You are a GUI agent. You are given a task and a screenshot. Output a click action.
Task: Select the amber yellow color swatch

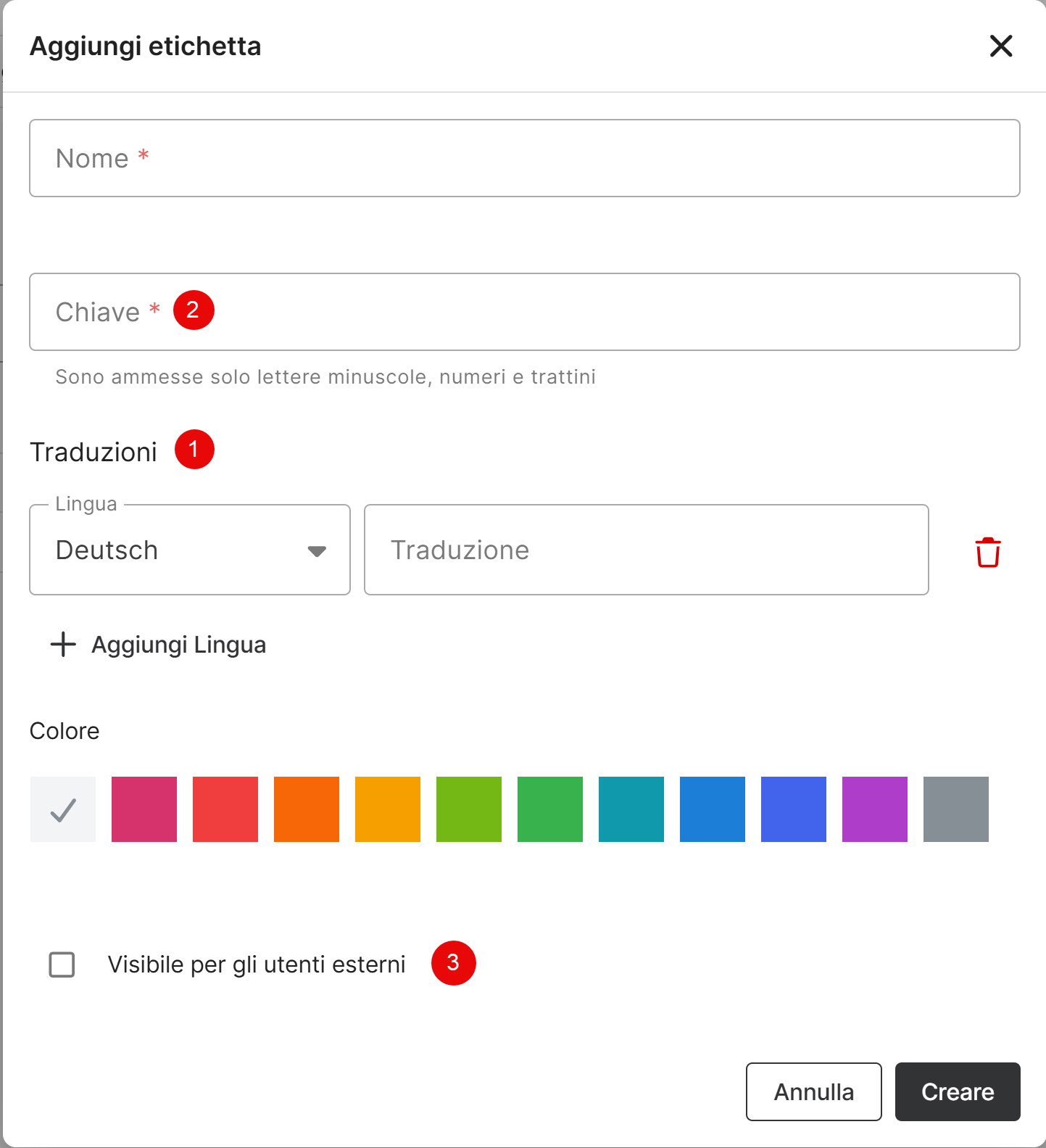pyautogui.click(x=388, y=809)
